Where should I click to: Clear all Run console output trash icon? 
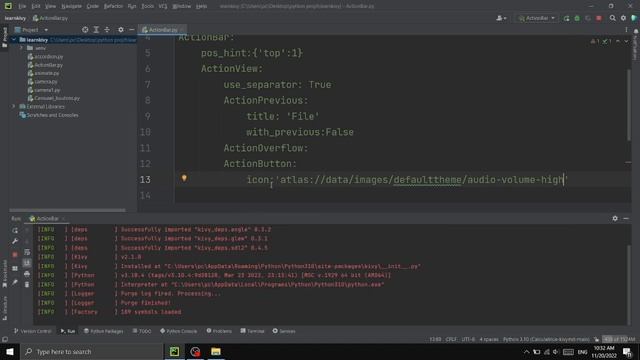[x=27, y=284]
